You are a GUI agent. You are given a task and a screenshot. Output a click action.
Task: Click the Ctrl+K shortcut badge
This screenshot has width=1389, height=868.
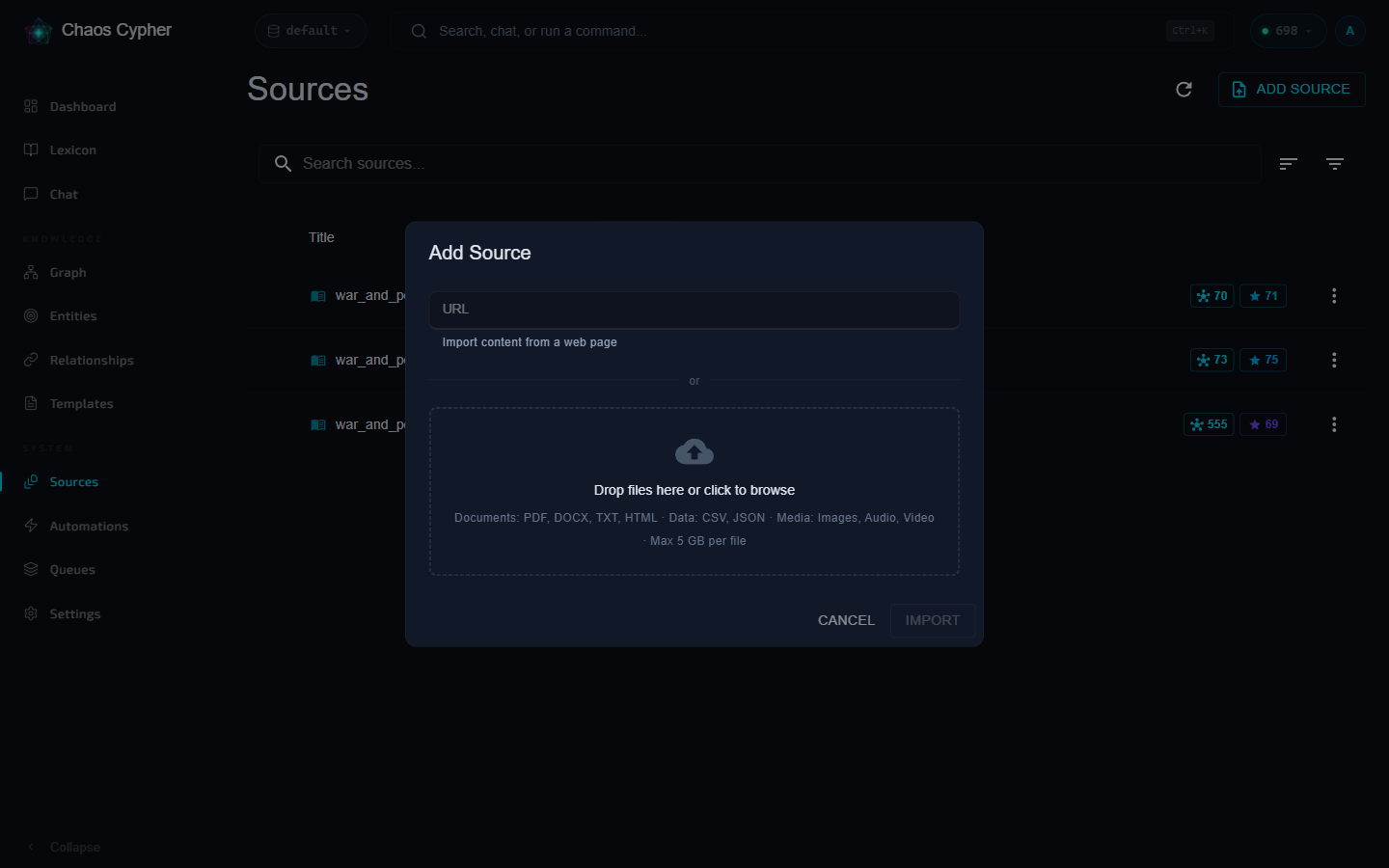tap(1189, 31)
